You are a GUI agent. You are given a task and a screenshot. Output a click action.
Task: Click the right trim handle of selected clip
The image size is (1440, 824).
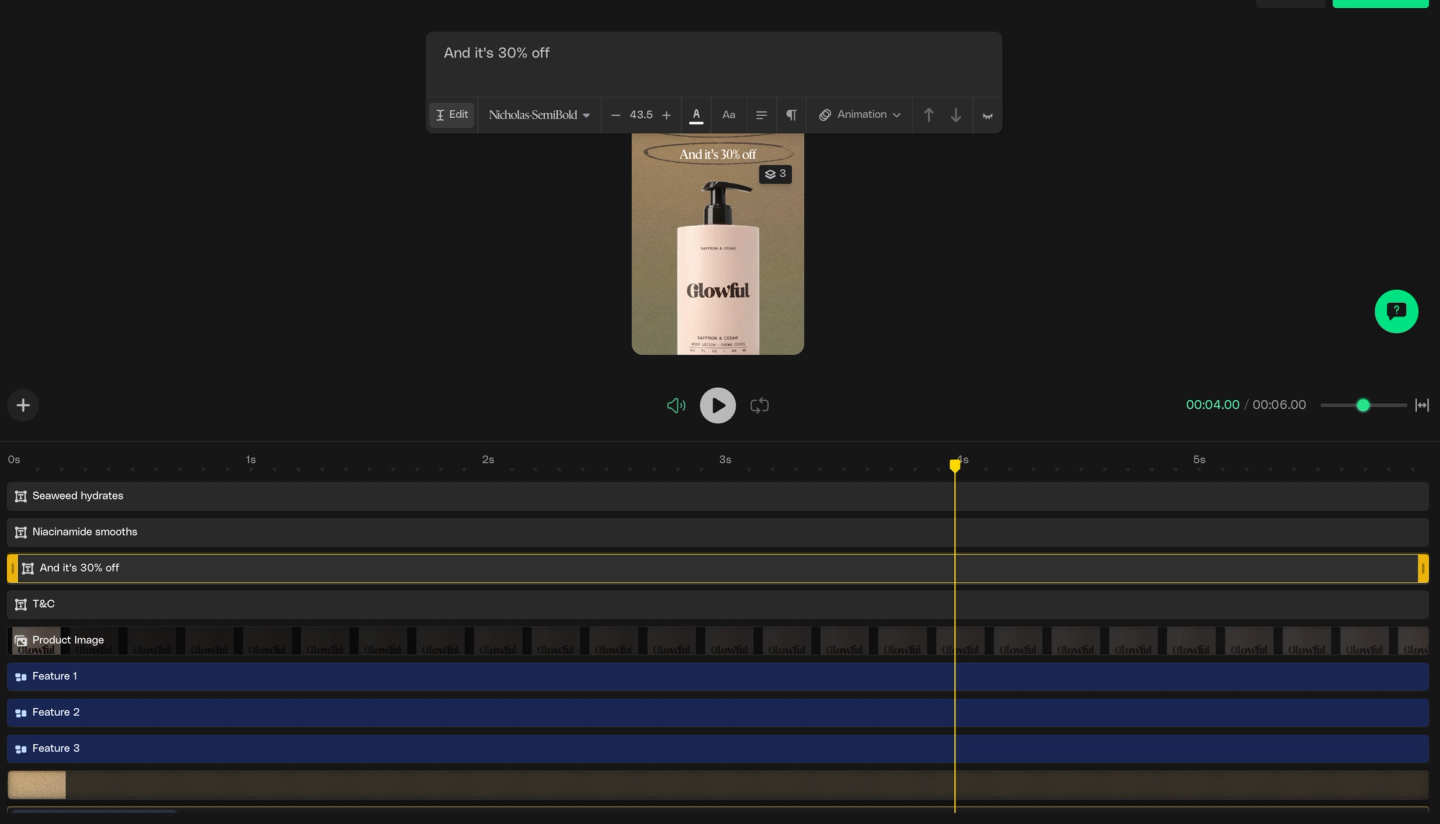[1423, 568]
